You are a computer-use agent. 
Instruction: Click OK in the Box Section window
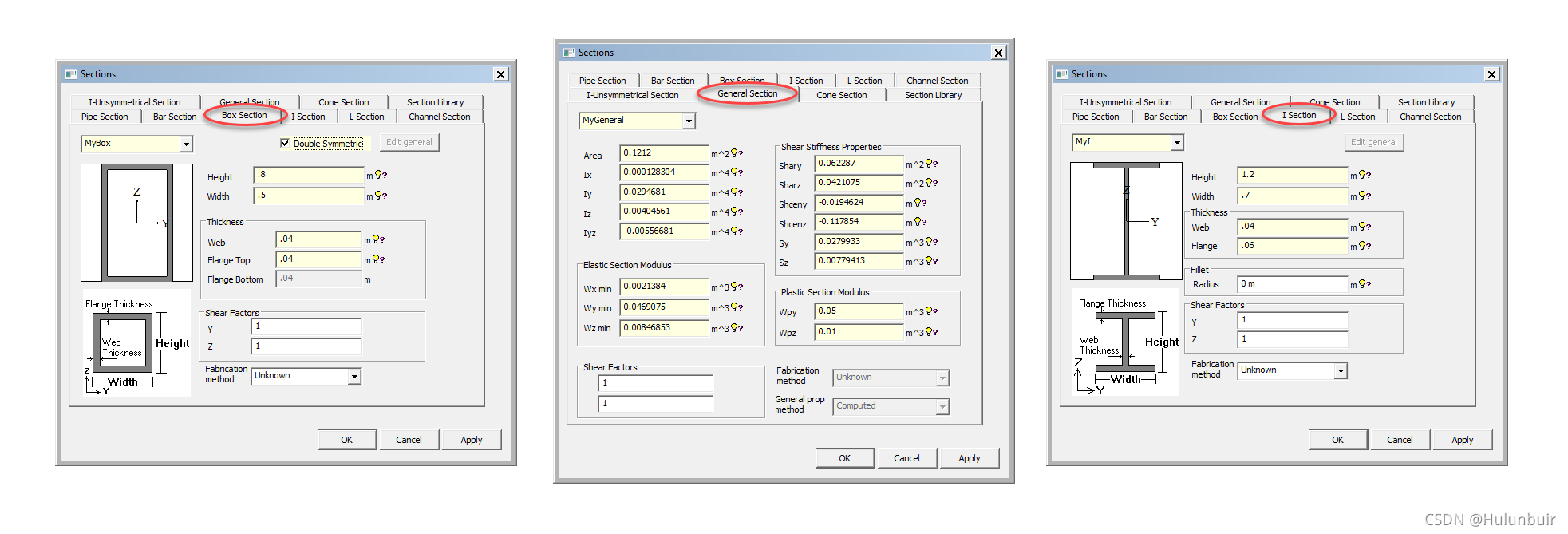point(347,440)
